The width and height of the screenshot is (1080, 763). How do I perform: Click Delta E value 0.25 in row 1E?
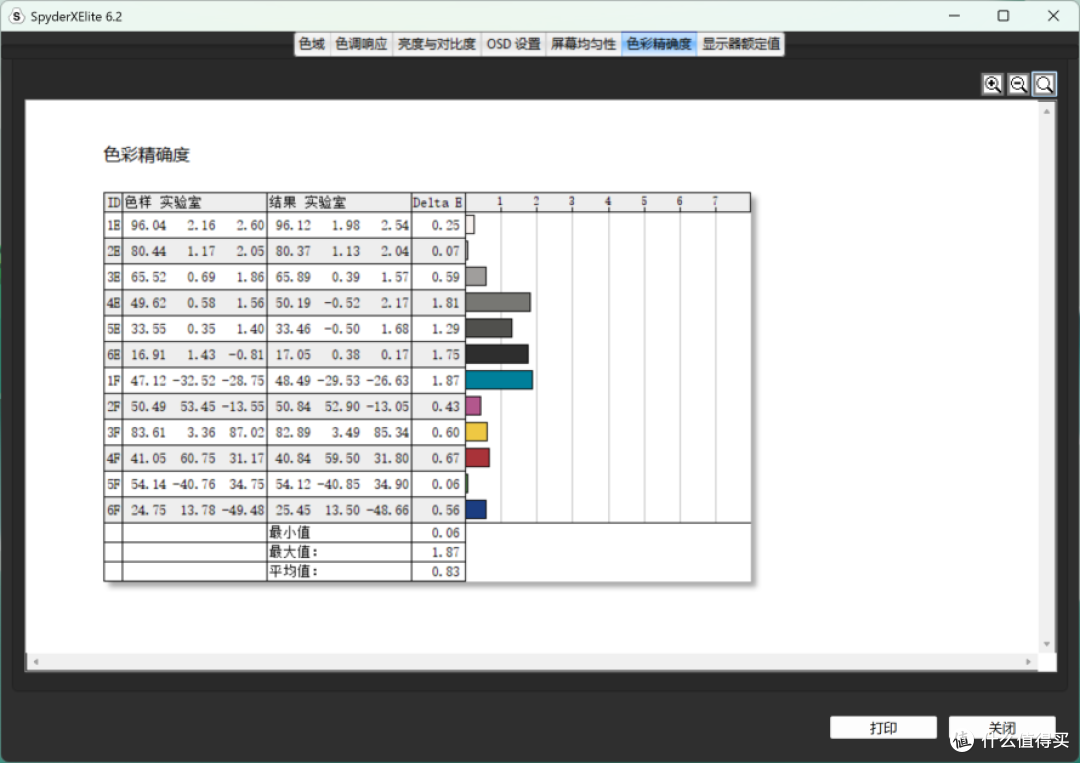446,226
